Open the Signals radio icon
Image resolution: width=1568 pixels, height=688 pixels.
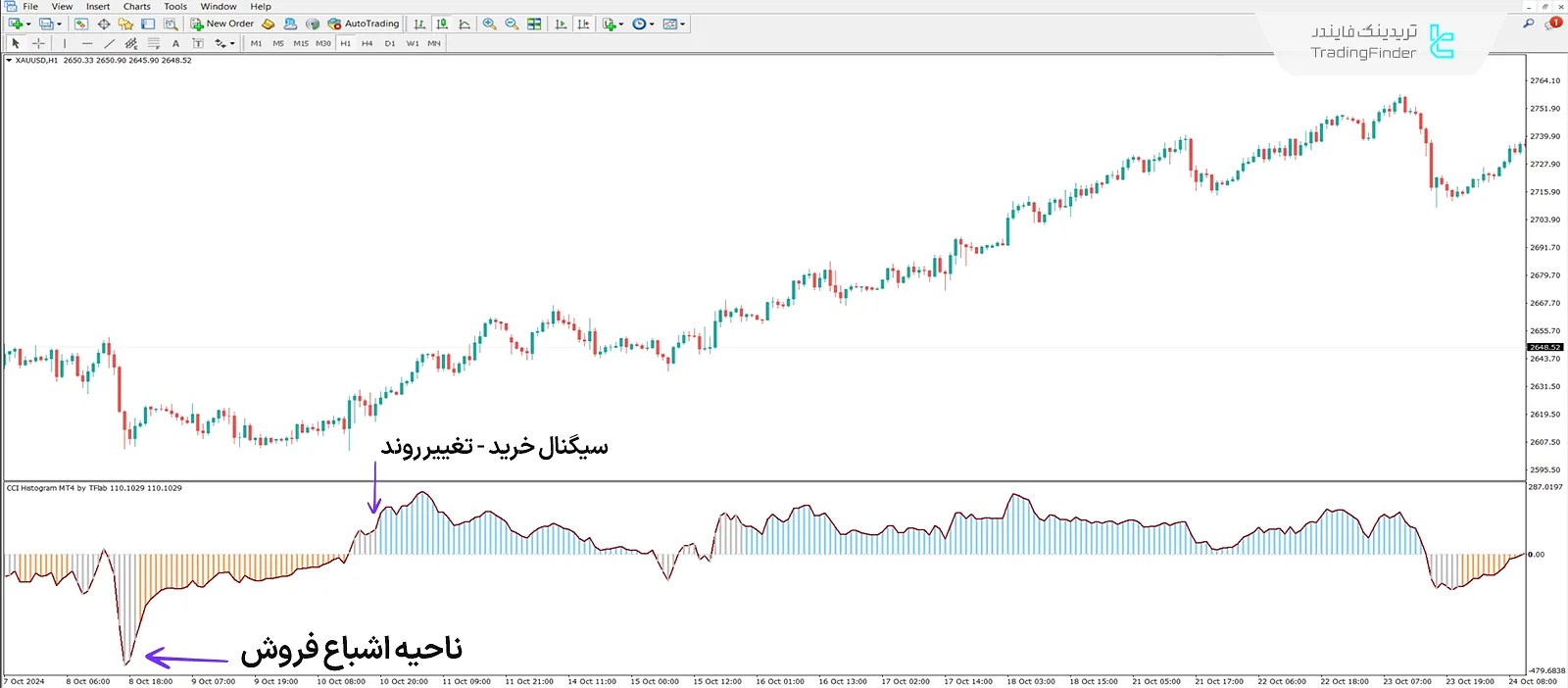(x=313, y=24)
